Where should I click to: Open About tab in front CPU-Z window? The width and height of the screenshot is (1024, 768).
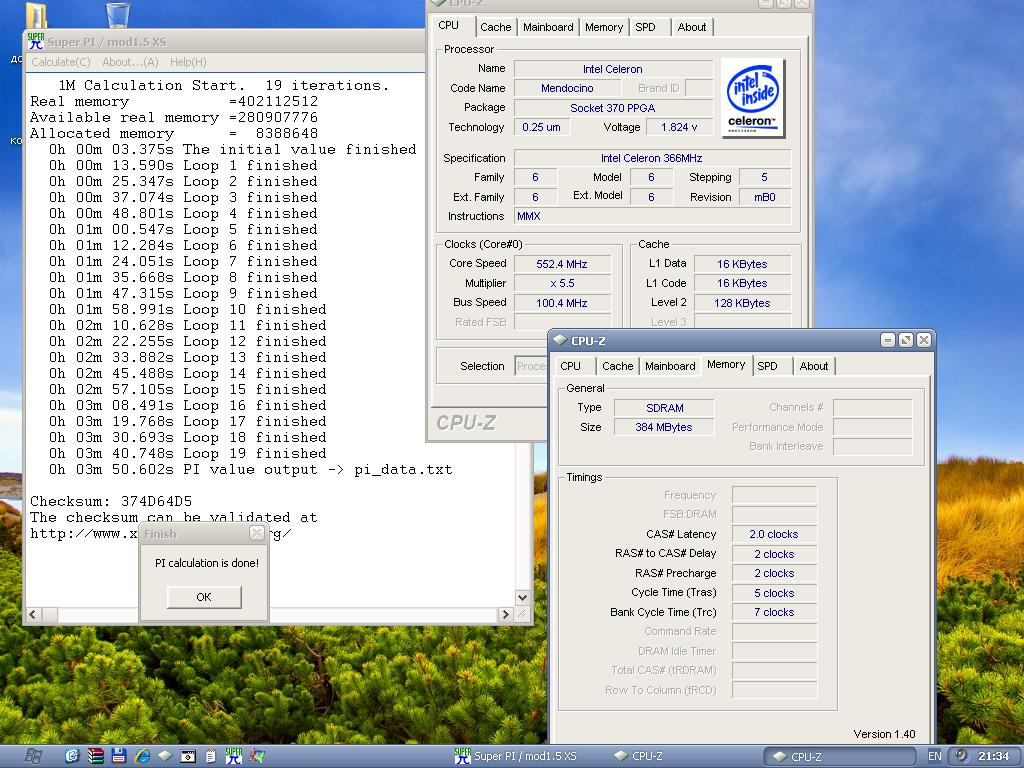pos(814,366)
